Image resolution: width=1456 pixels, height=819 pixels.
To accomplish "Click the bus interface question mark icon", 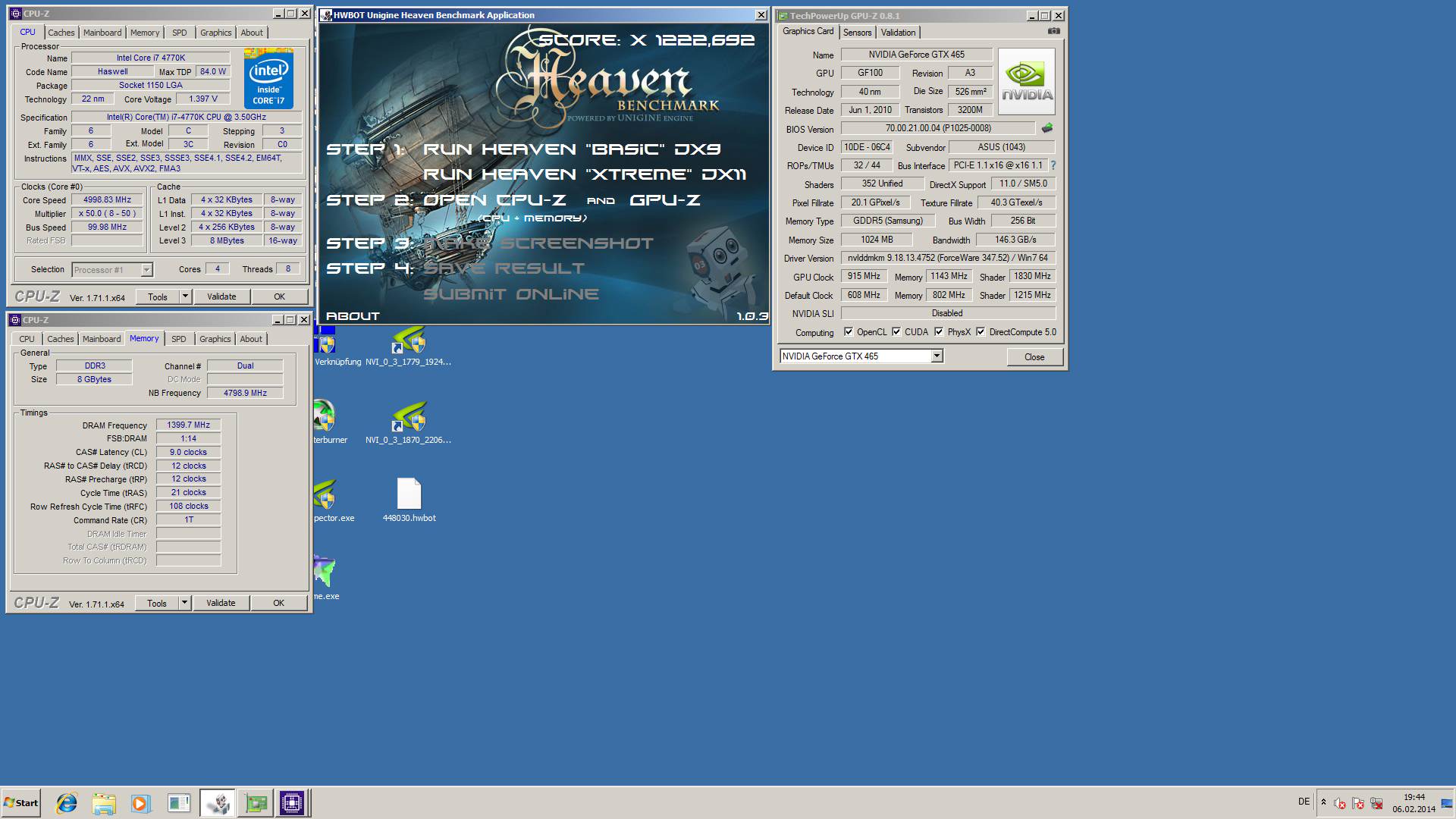I will point(1053,165).
